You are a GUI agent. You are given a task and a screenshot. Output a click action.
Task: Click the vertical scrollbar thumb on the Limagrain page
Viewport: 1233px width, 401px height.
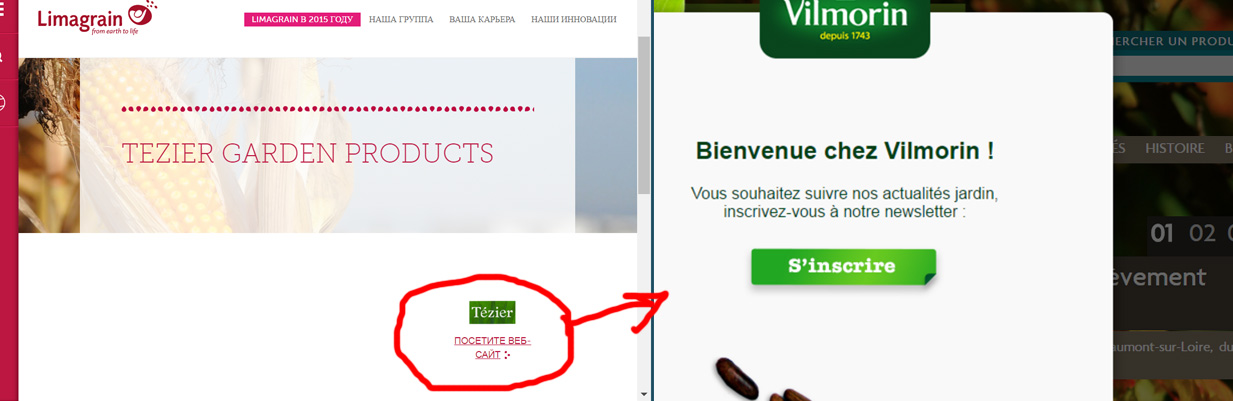[x=644, y=115]
